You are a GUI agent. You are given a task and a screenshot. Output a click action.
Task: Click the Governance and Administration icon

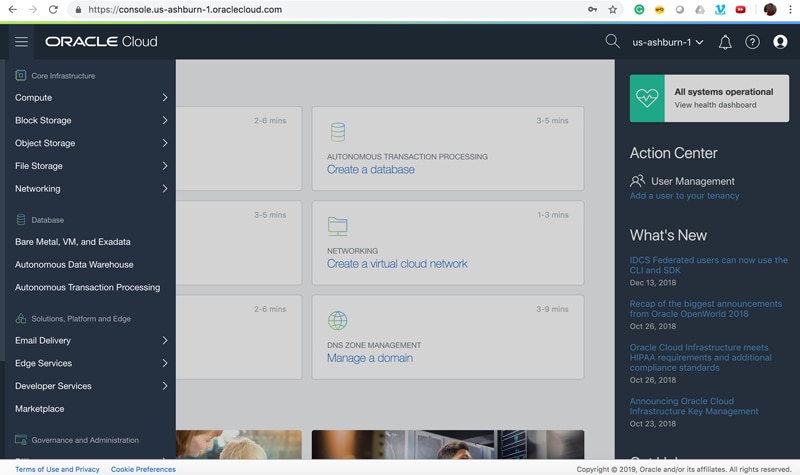pyautogui.click(x=20, y=440)
